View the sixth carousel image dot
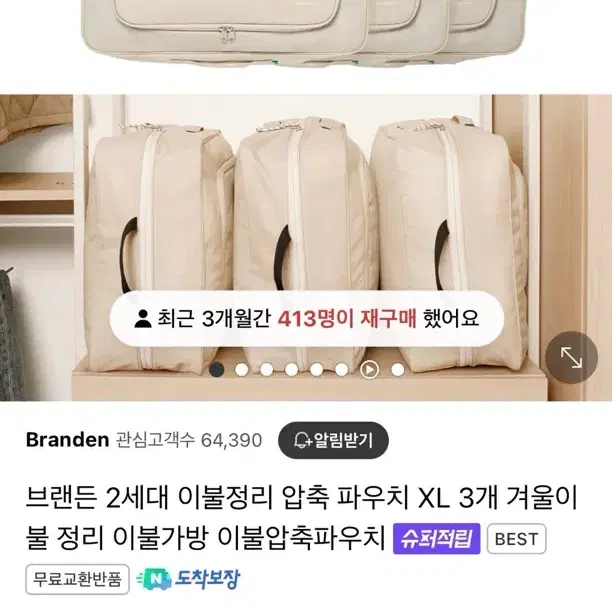This screenshot has width=612, height=612. coord(342,369)
